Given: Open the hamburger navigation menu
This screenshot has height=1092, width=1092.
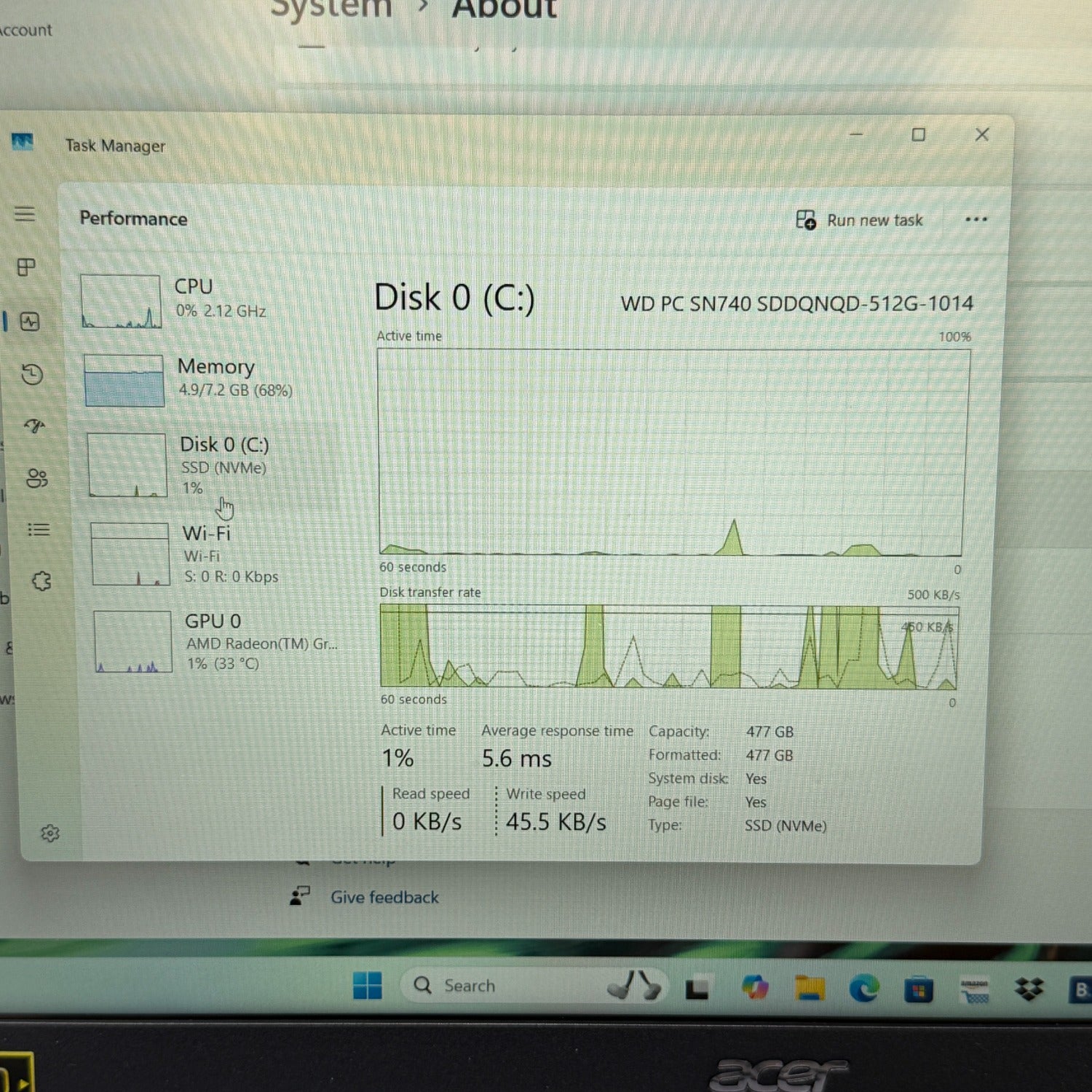Looking at the screenshot, I should pyautogui.click(x=25, y=214).
